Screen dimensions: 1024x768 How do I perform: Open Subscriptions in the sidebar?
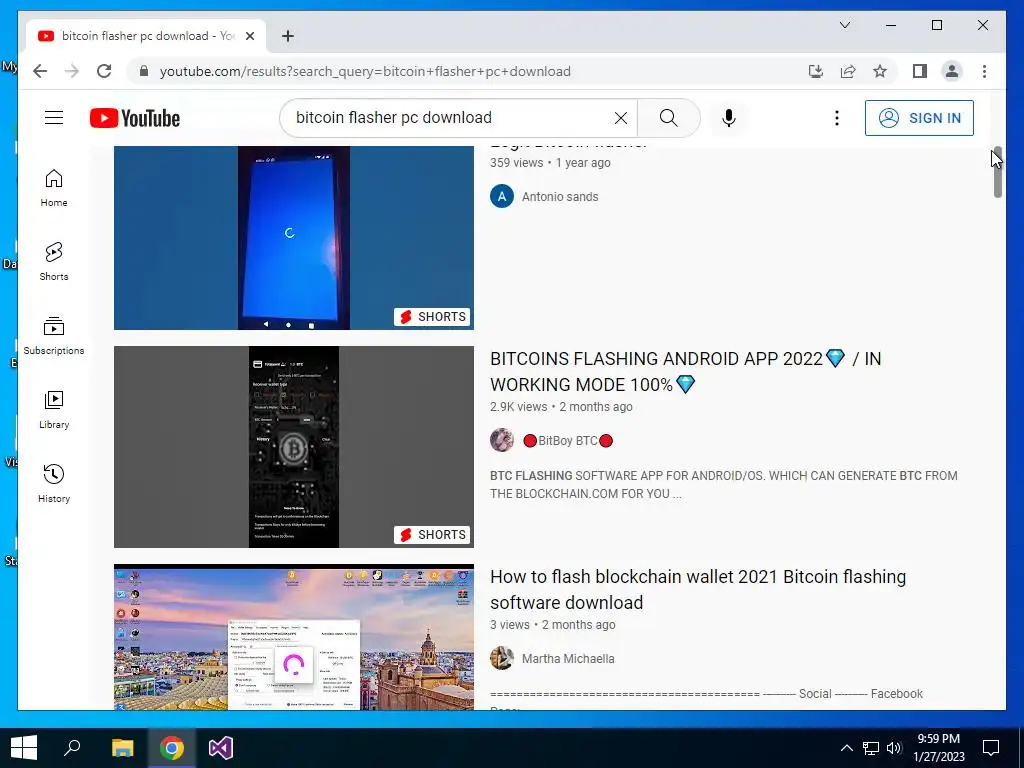(54, 336)
